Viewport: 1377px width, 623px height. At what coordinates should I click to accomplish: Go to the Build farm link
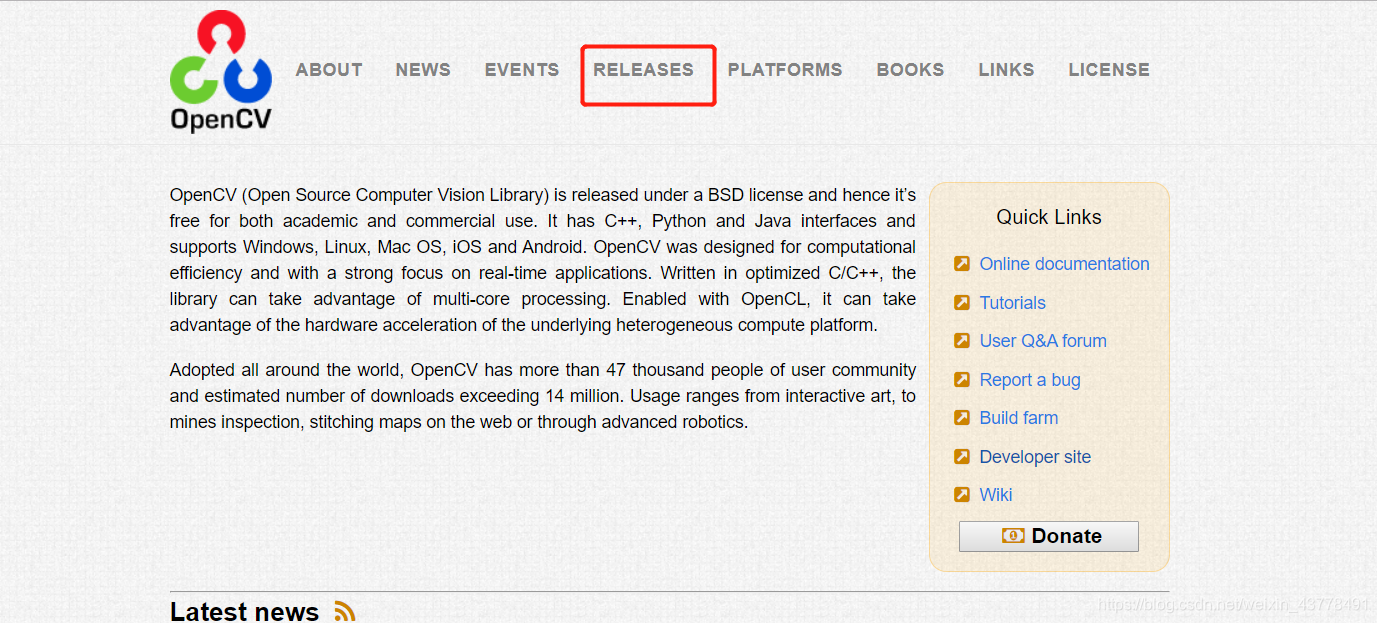pyautogui.click(x=1019, y=418)
